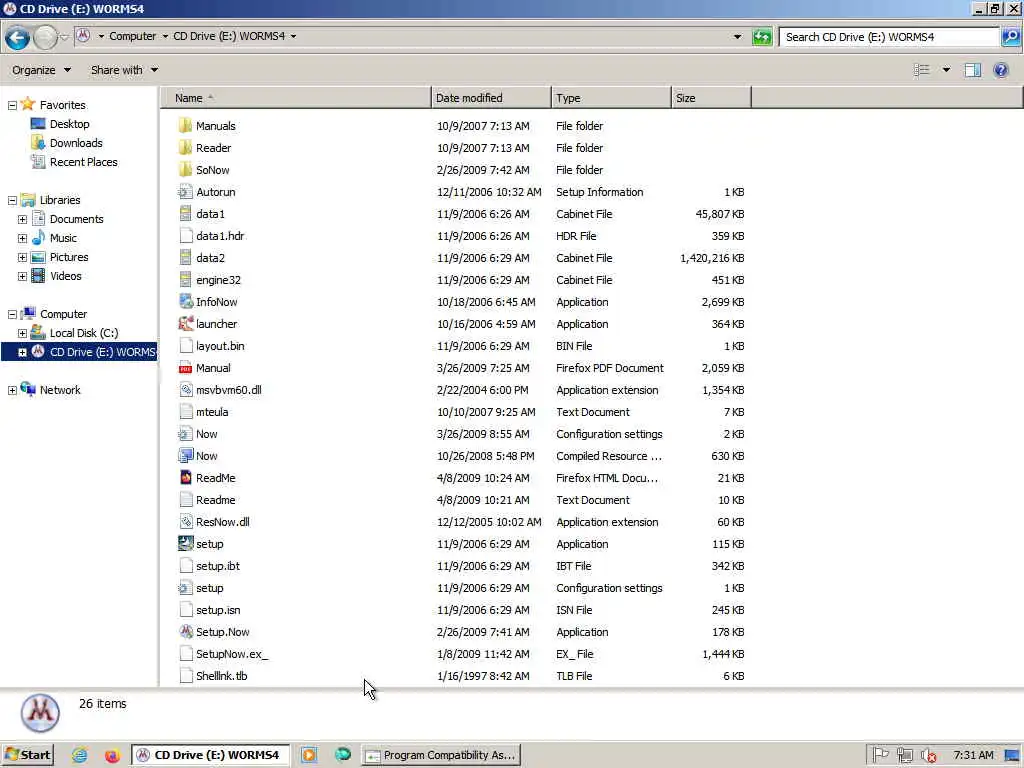Select the ResNow.dll file name
The height and width of the screenshot is (768, 1024).
coord(223,522)
